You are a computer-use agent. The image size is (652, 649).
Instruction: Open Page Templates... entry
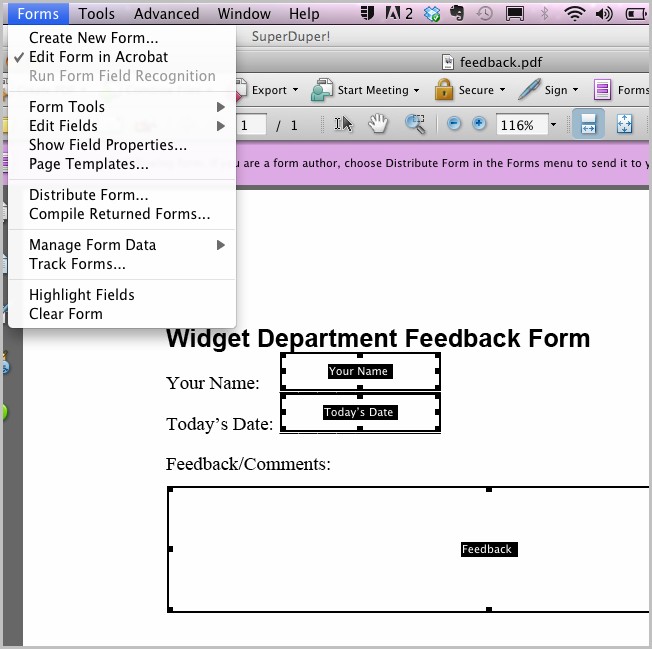pos(122,164)
